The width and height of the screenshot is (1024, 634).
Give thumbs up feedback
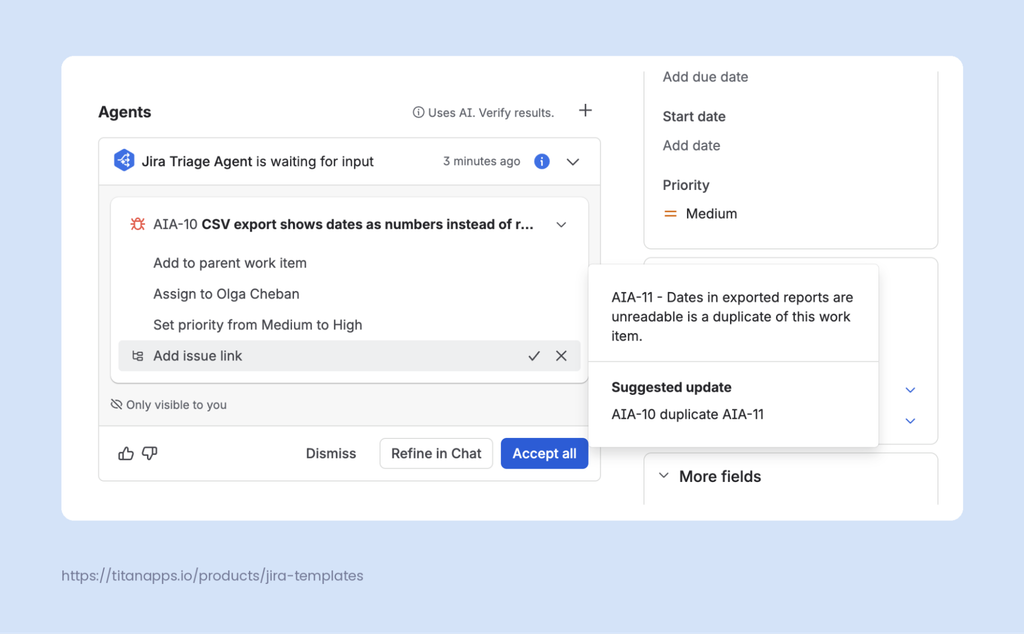125,453
